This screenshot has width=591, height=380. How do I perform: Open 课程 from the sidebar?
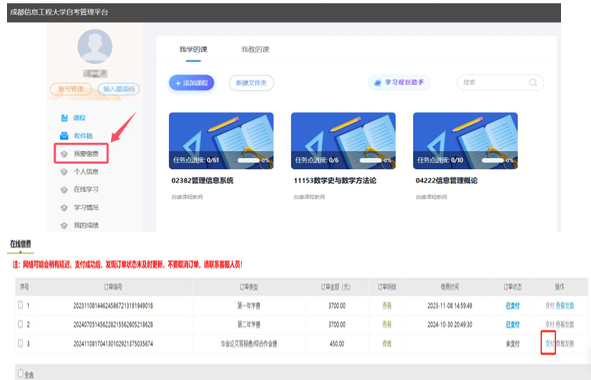(79, 118)
